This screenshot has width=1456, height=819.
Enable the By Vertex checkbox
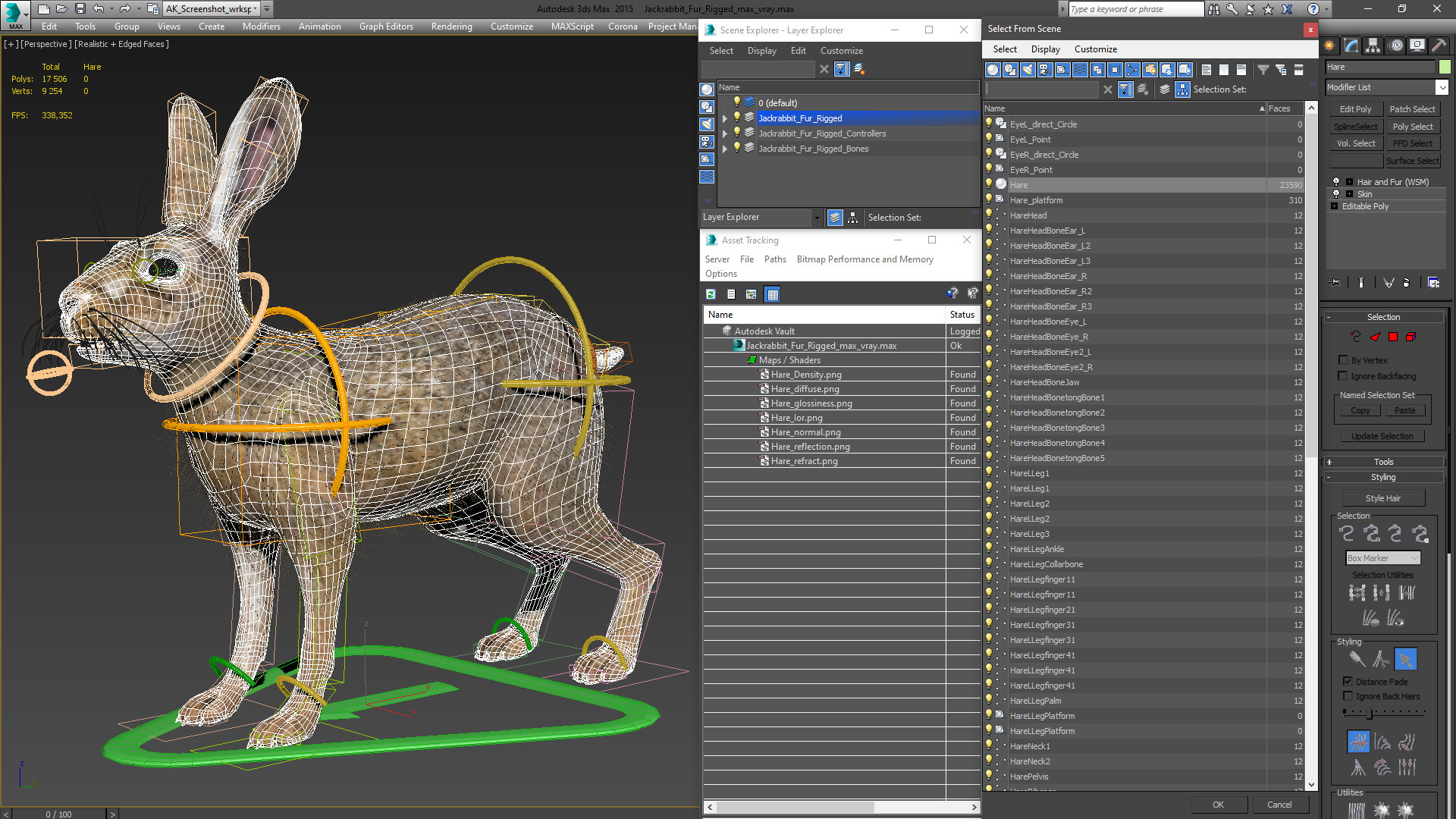coord(1343,360)
